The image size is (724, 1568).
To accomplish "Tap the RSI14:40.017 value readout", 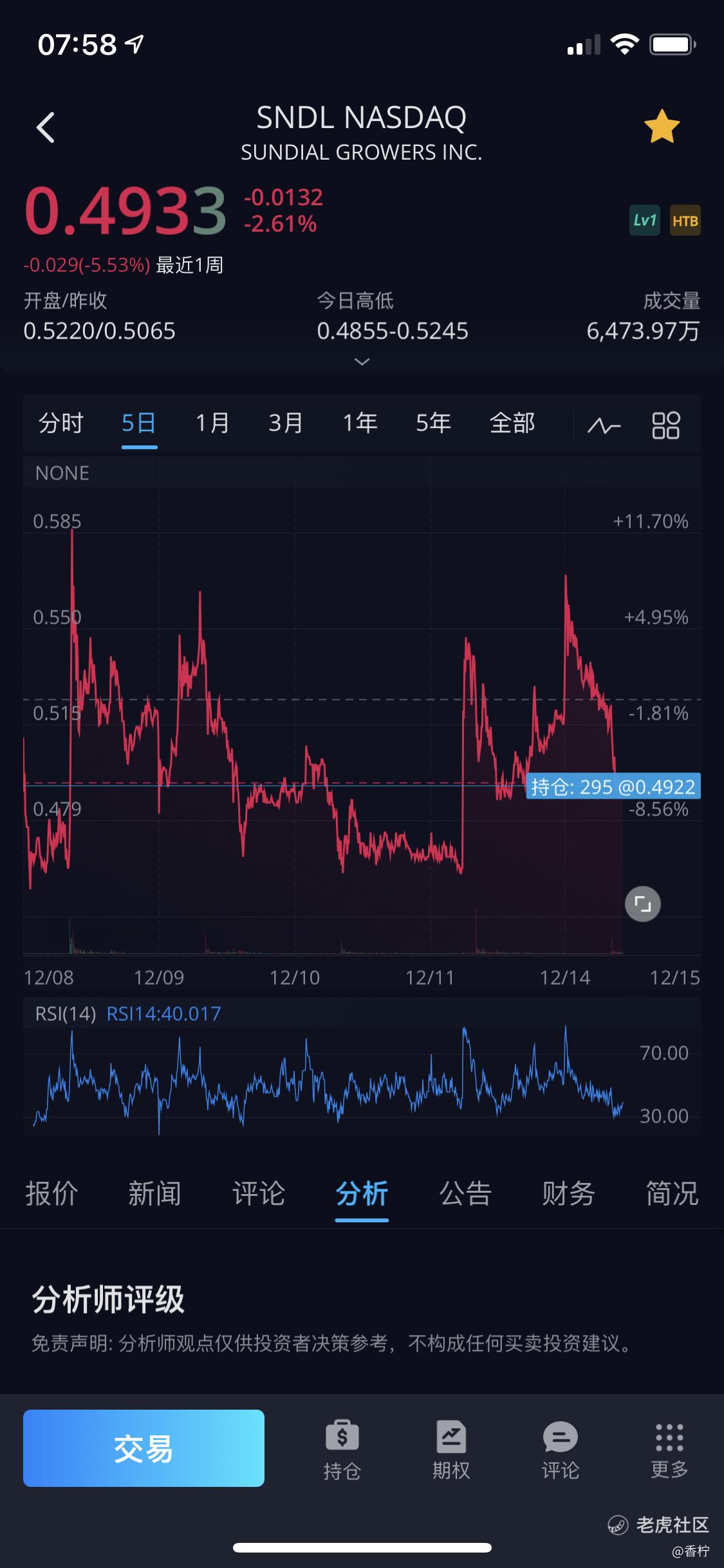I will tap(163, 1014).
